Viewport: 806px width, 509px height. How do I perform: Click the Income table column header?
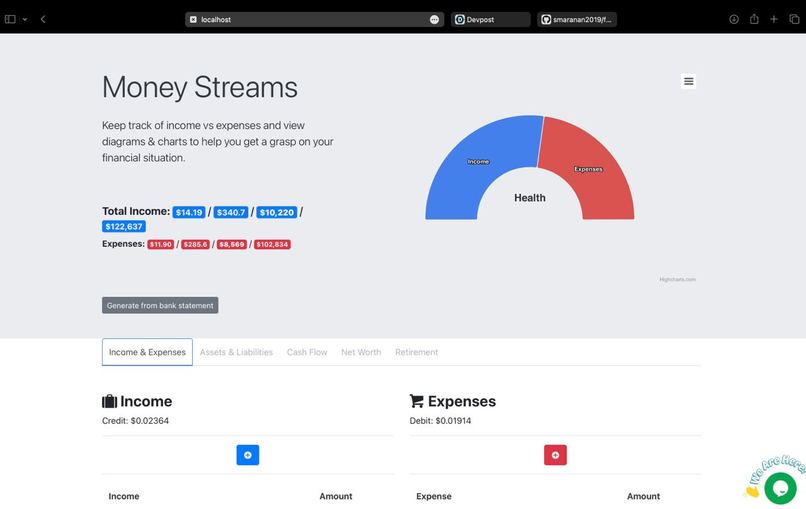pyautogui.click(x=124, y=496)
